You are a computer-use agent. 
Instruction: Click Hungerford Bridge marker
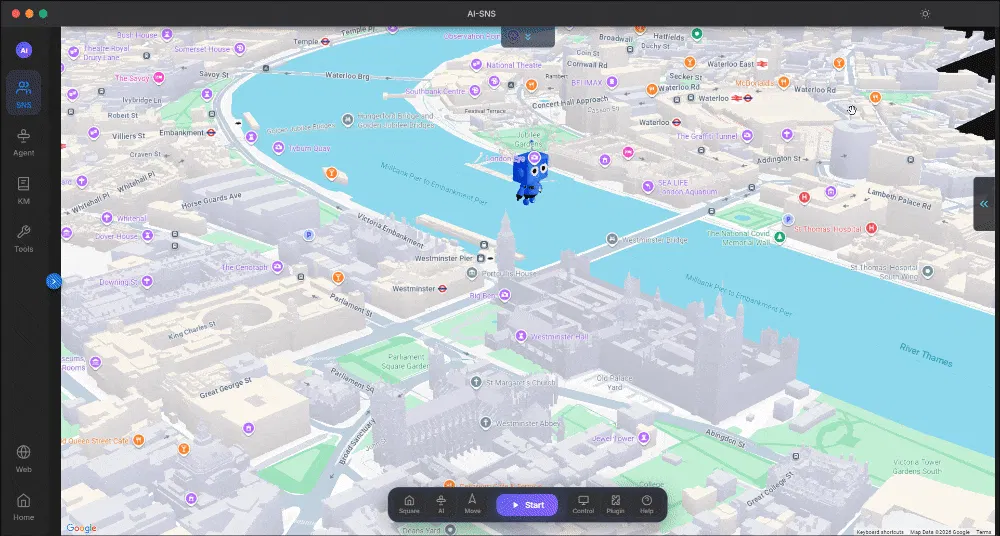pyautogui.click(x=348, y=119)
